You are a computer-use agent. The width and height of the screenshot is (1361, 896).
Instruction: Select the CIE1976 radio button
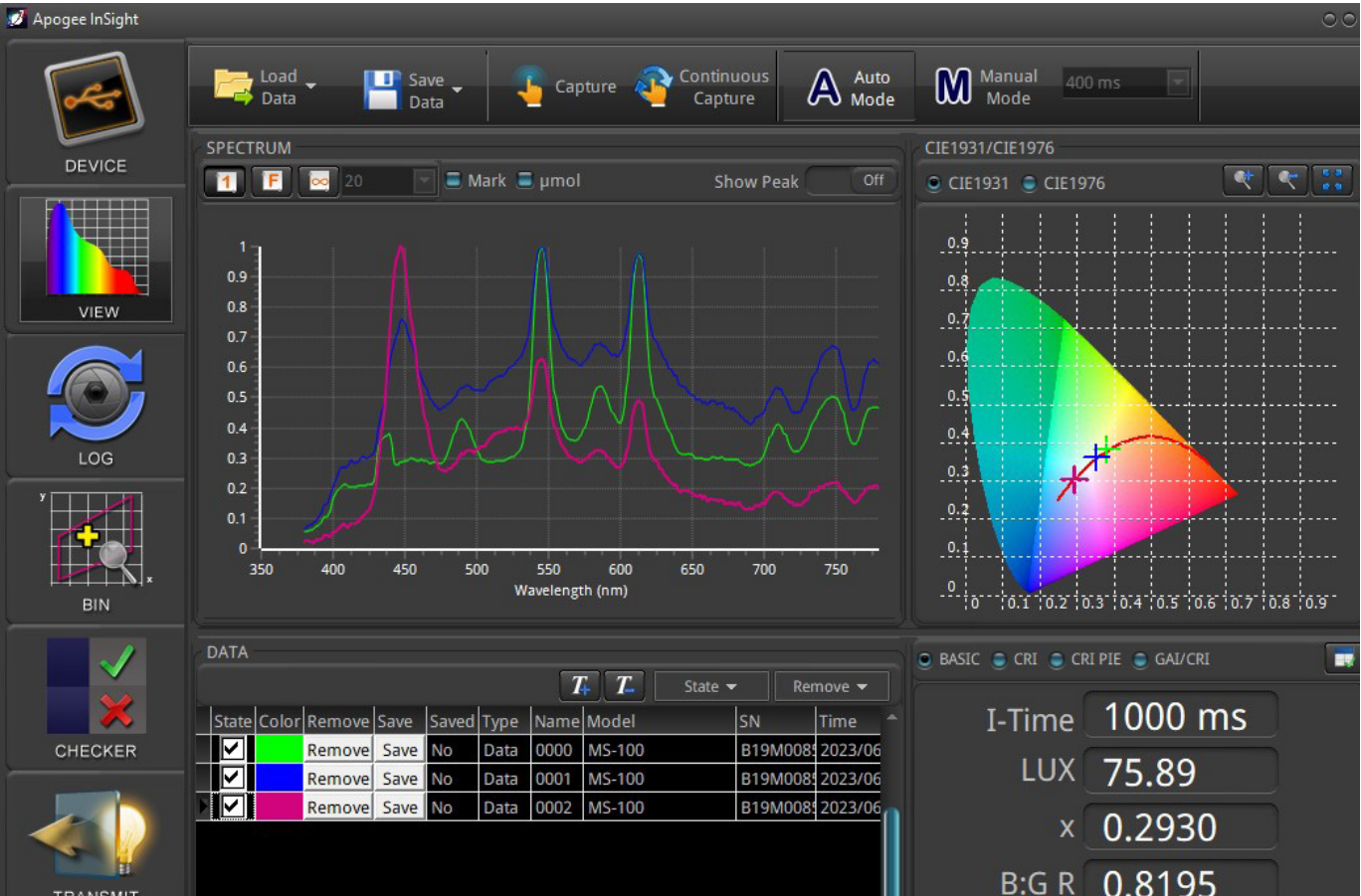[x=1029, y=183]
